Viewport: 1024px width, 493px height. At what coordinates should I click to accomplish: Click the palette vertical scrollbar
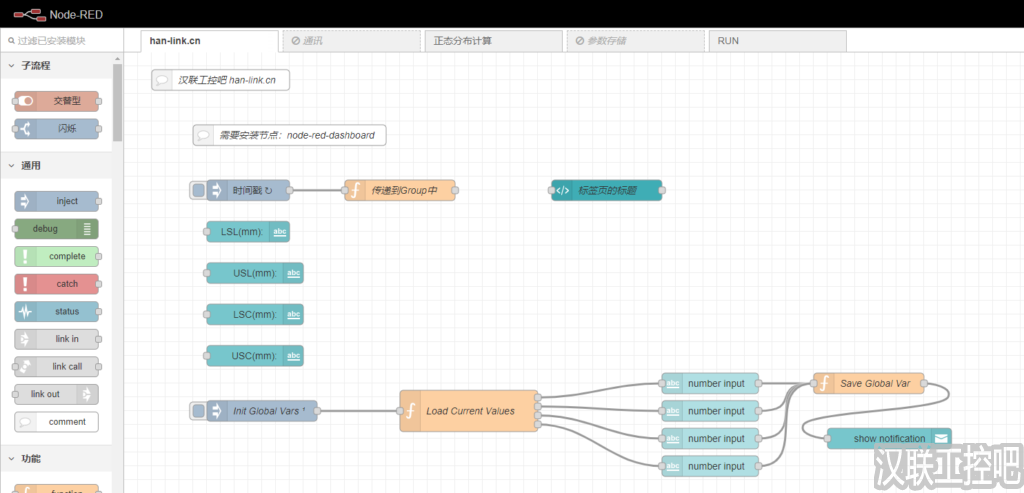point(118,101)
